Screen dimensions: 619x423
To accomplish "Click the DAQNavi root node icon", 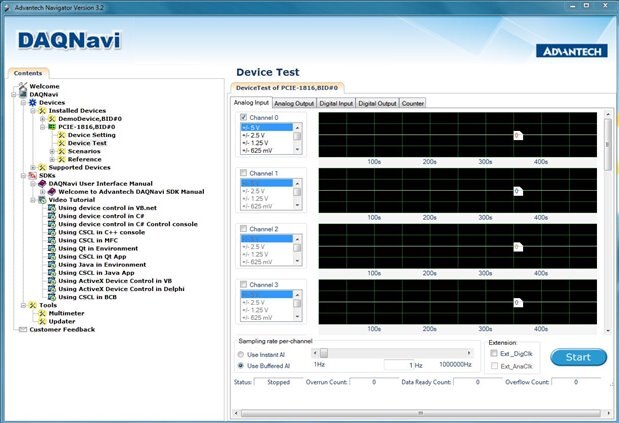I will [23, 94].
